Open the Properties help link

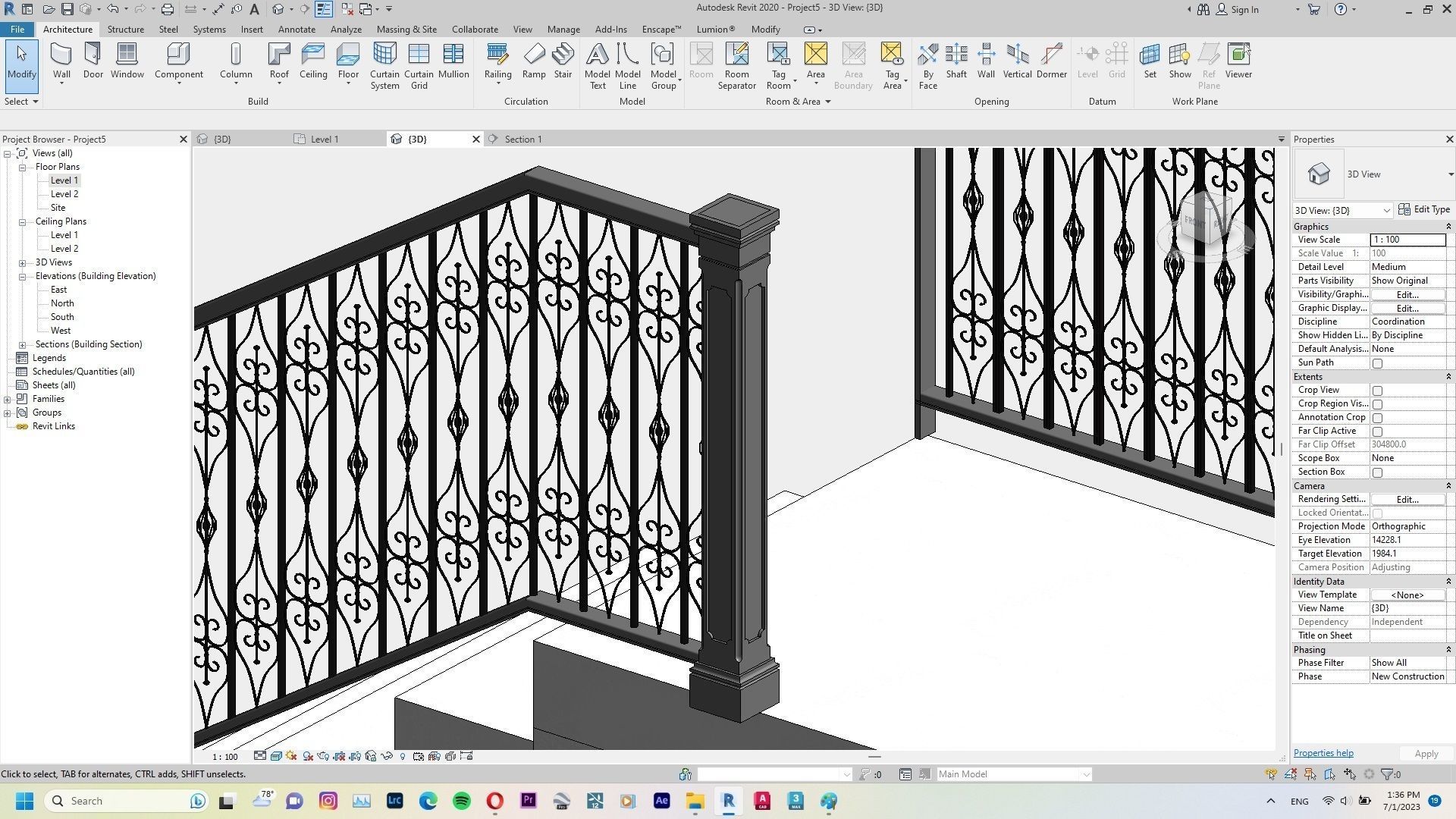tap(1323, 752)
